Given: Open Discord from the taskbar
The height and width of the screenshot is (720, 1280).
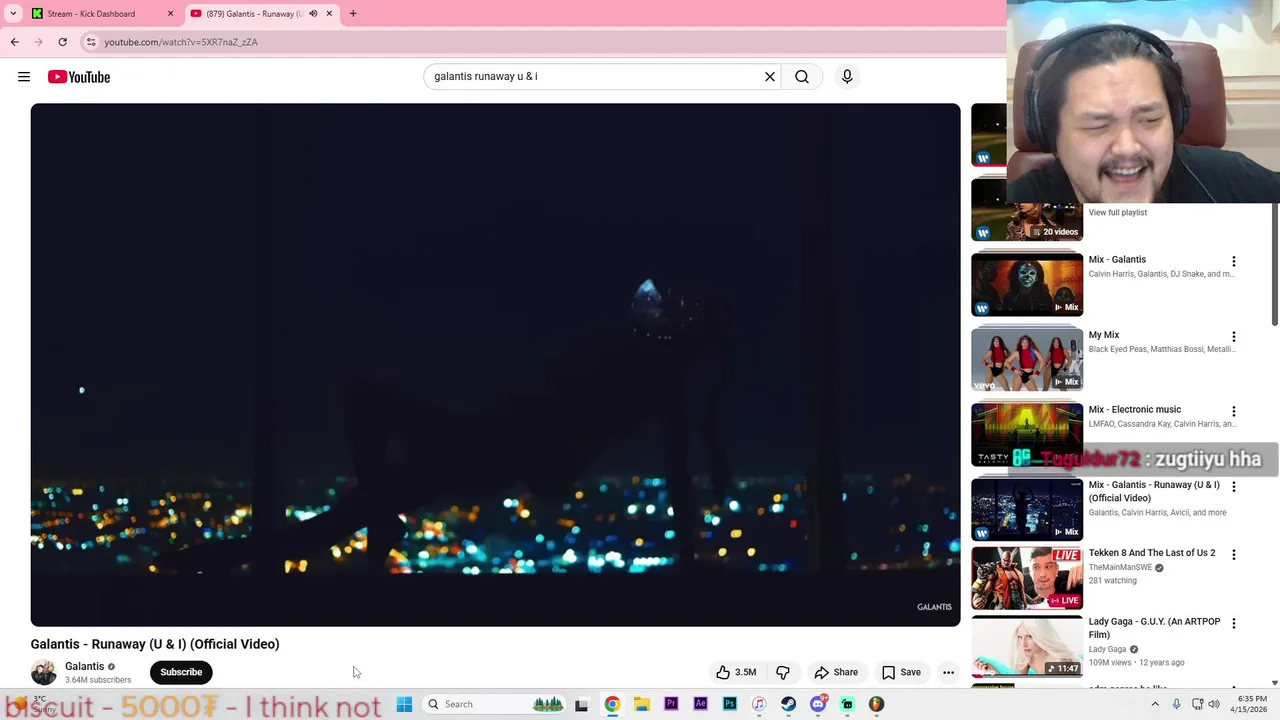Looking at the screenshot, I should pyautogui.click(x=817, y=704).
